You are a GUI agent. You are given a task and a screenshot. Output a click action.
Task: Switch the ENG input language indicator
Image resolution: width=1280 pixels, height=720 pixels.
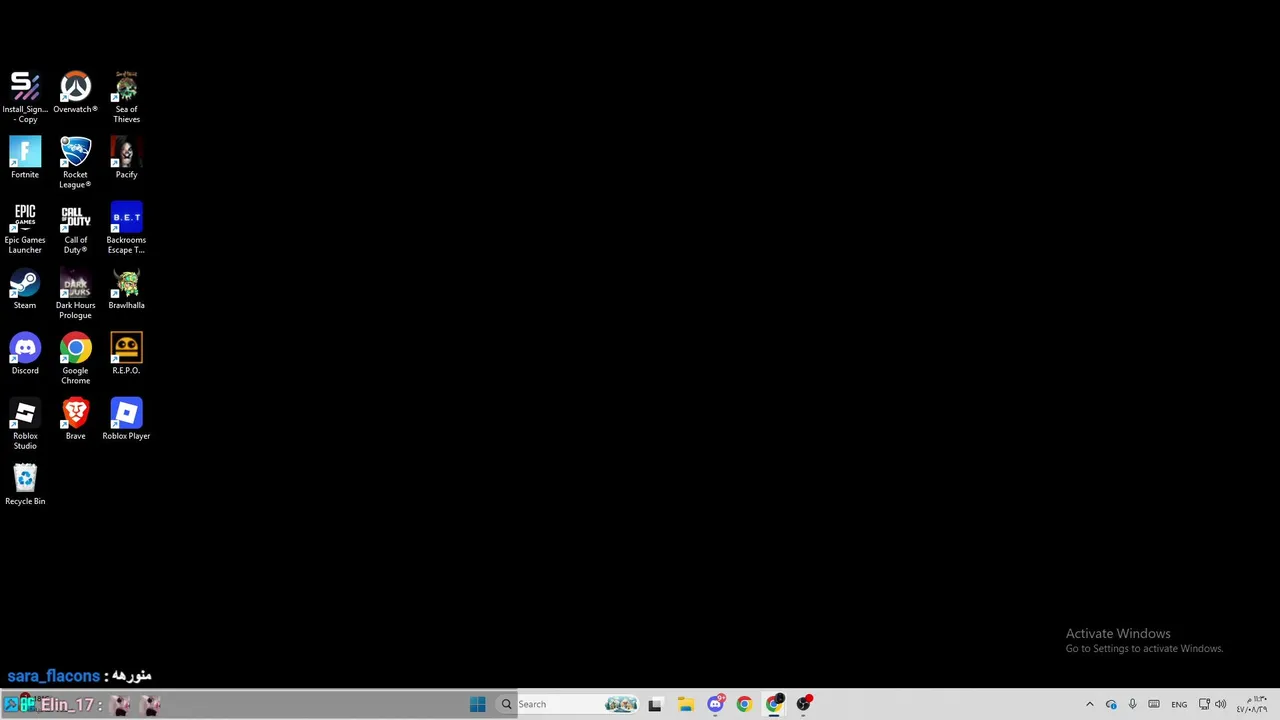[x=1179, y=704]
